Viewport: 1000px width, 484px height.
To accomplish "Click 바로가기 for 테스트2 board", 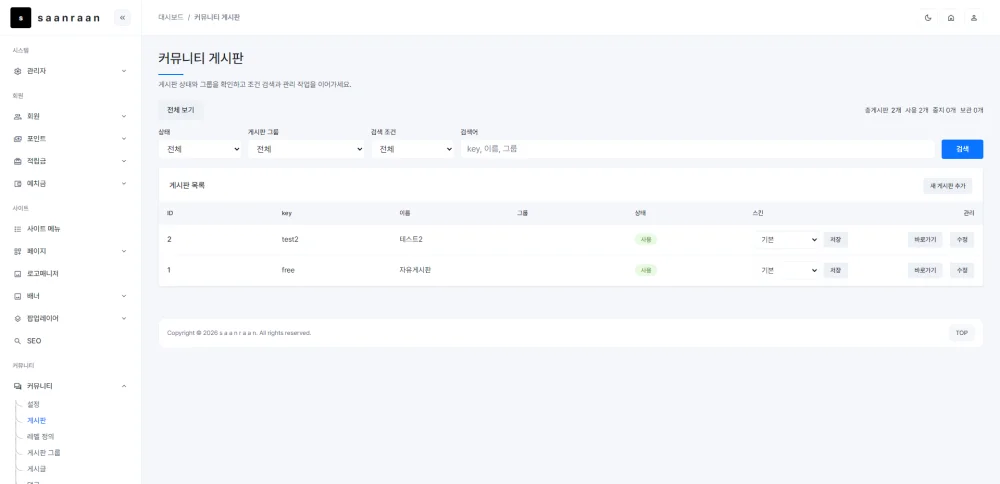I will [x=925, y=240].
